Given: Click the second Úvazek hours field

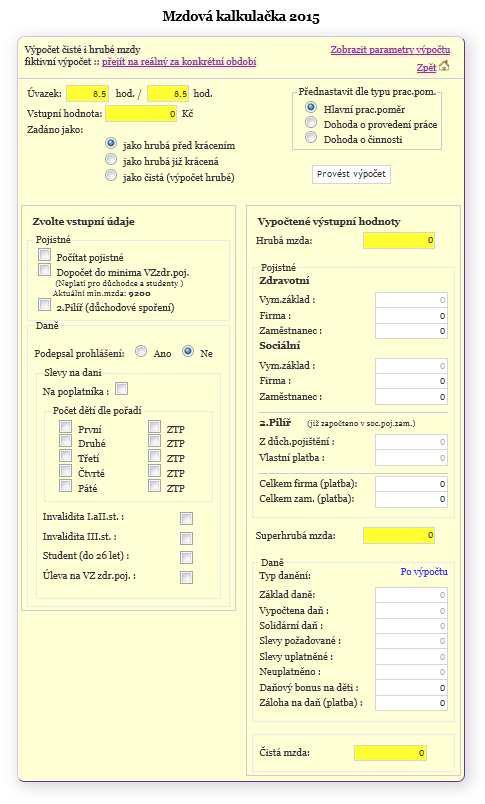Looking at the screenshot, I should coord(168,94).
